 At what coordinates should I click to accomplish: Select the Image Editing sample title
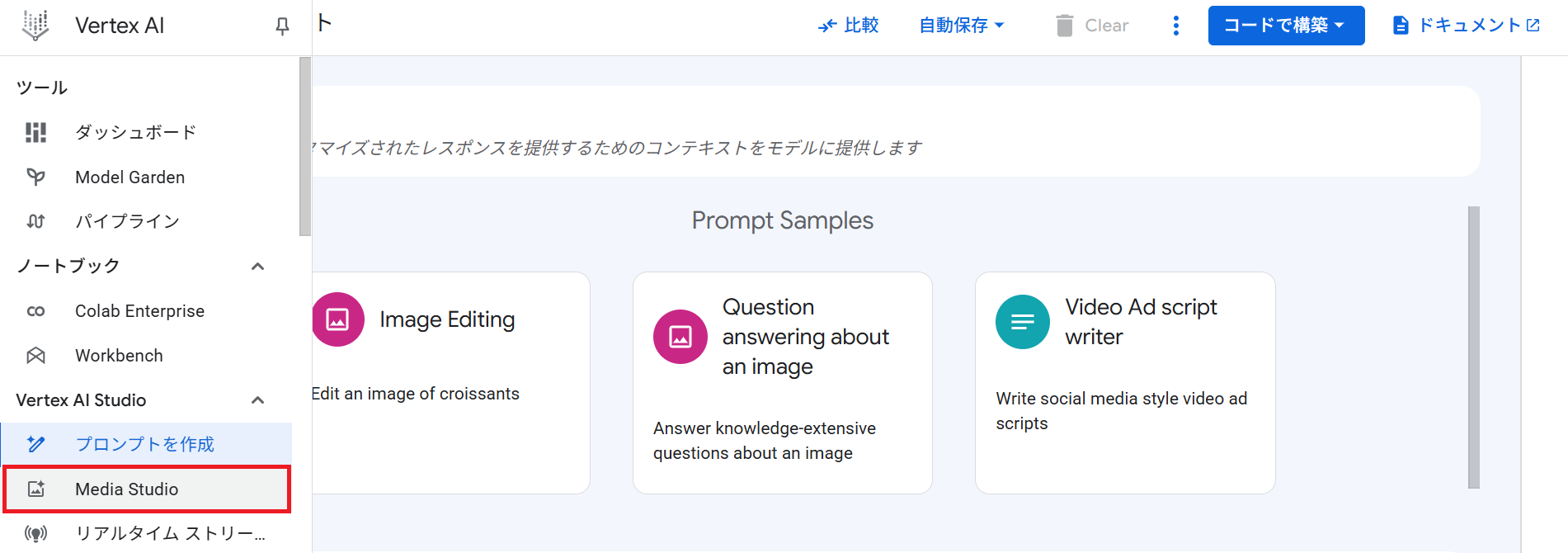tap(447, 319)
